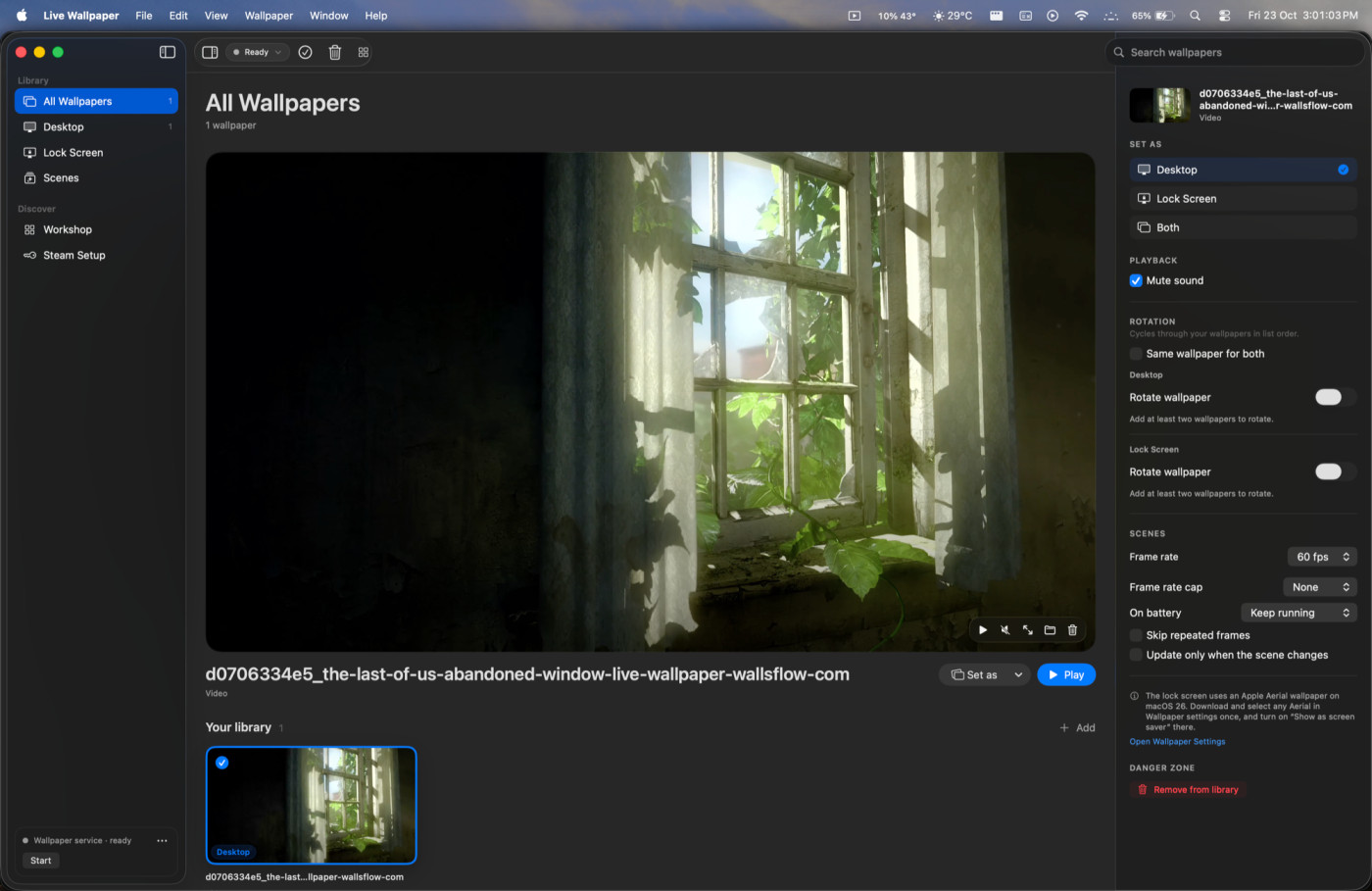This screenshot has width=1372, height=891.
Task: Open Workshop under Discover
Action: [96, 229]
